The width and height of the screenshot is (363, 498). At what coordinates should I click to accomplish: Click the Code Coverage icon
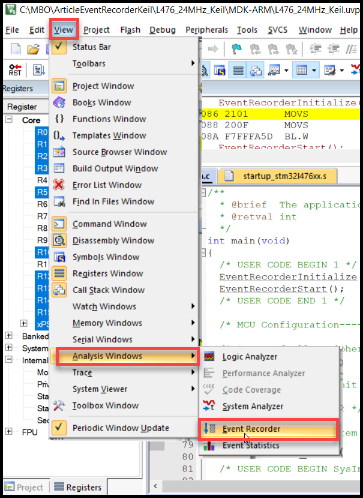(209, 389)
